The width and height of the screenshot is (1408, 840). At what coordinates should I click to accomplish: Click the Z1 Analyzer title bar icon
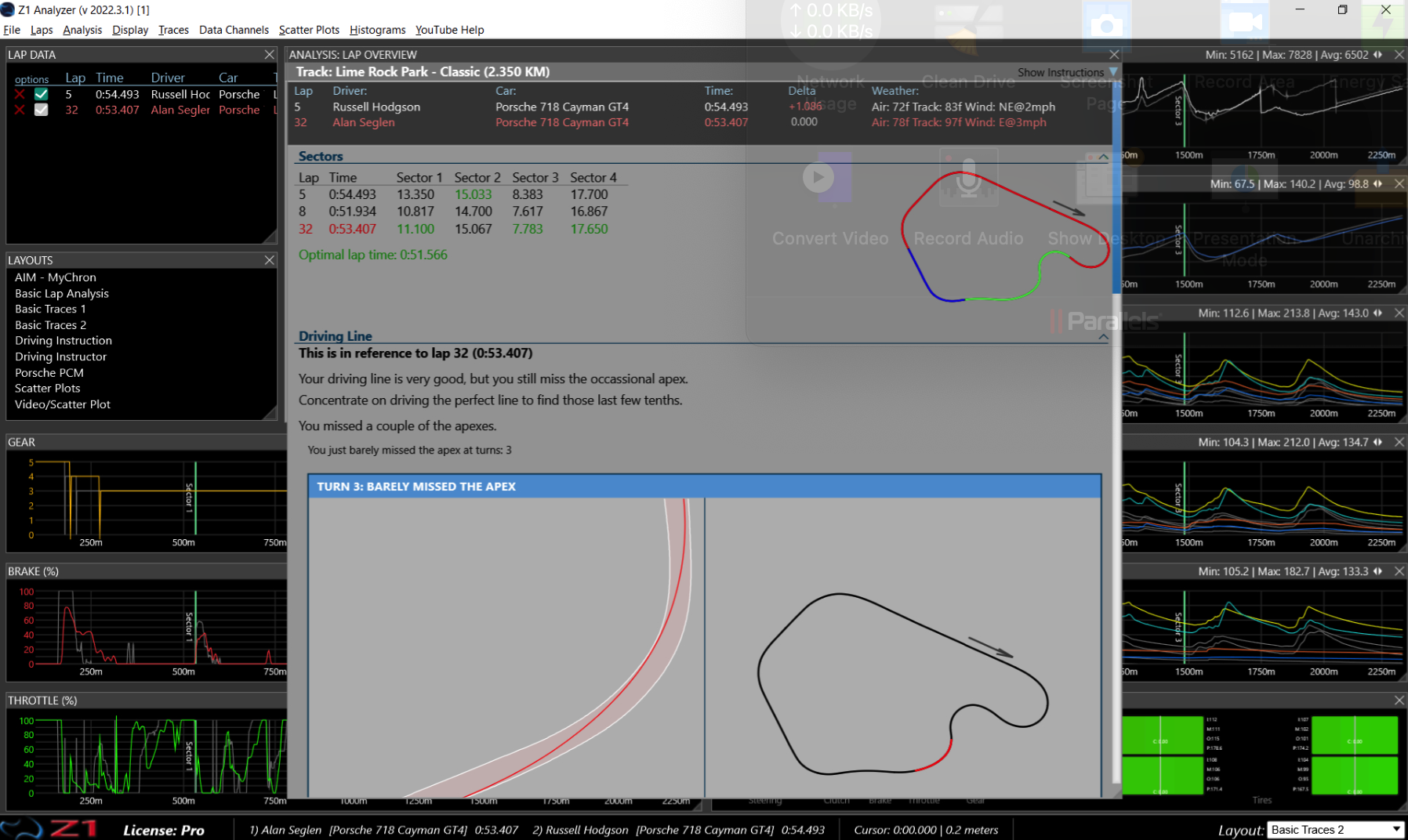tap(8, 9)
